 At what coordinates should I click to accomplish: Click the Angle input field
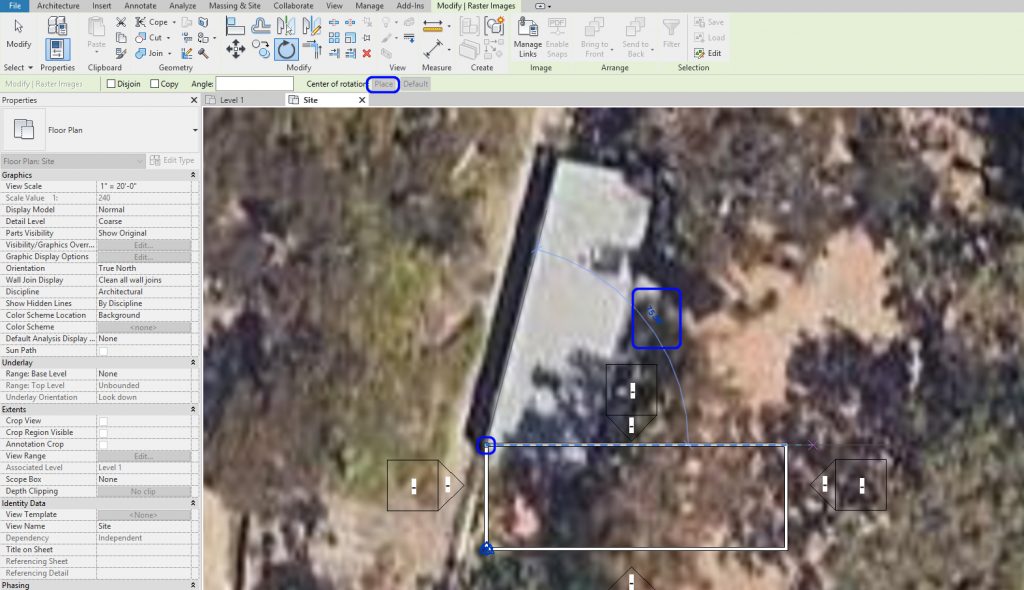click(254, 84)
